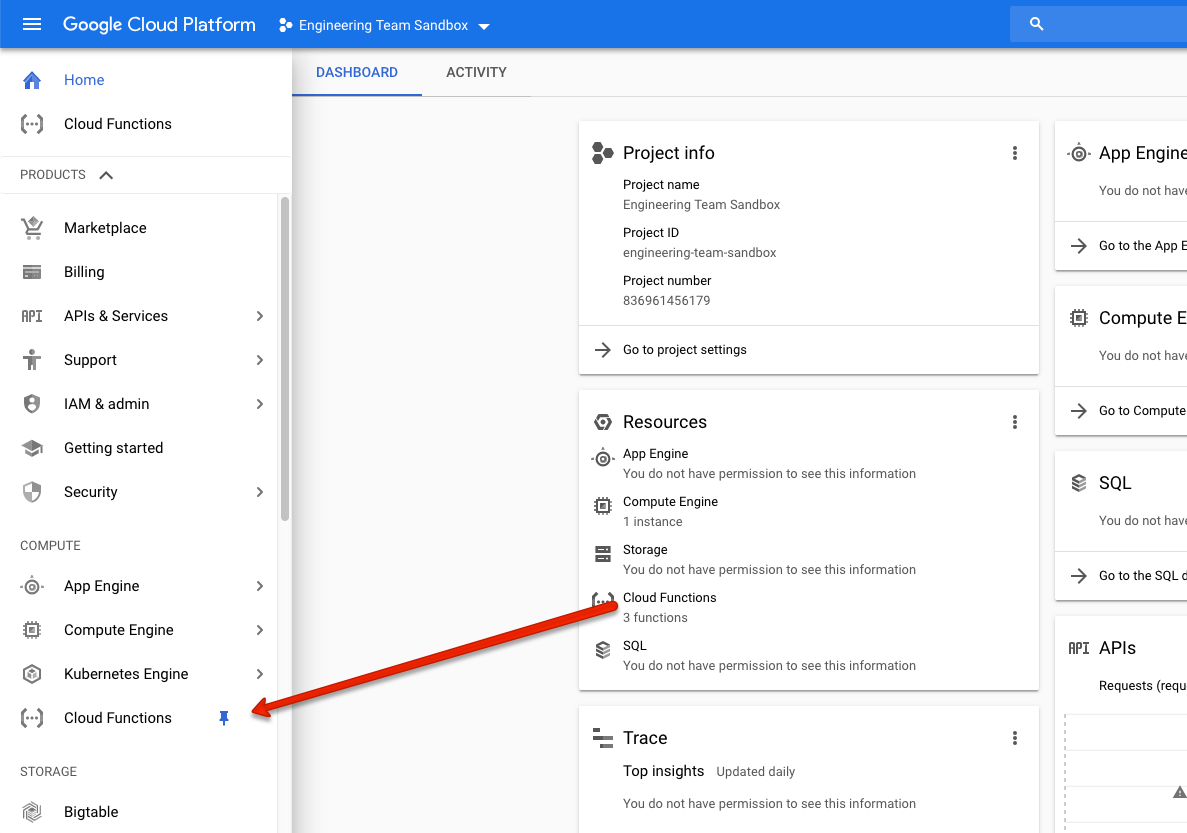Screen dimensions: 1187x833
Task: Click the Kubernetes Engine hexagon icon
Action: [x=32, y=674]
